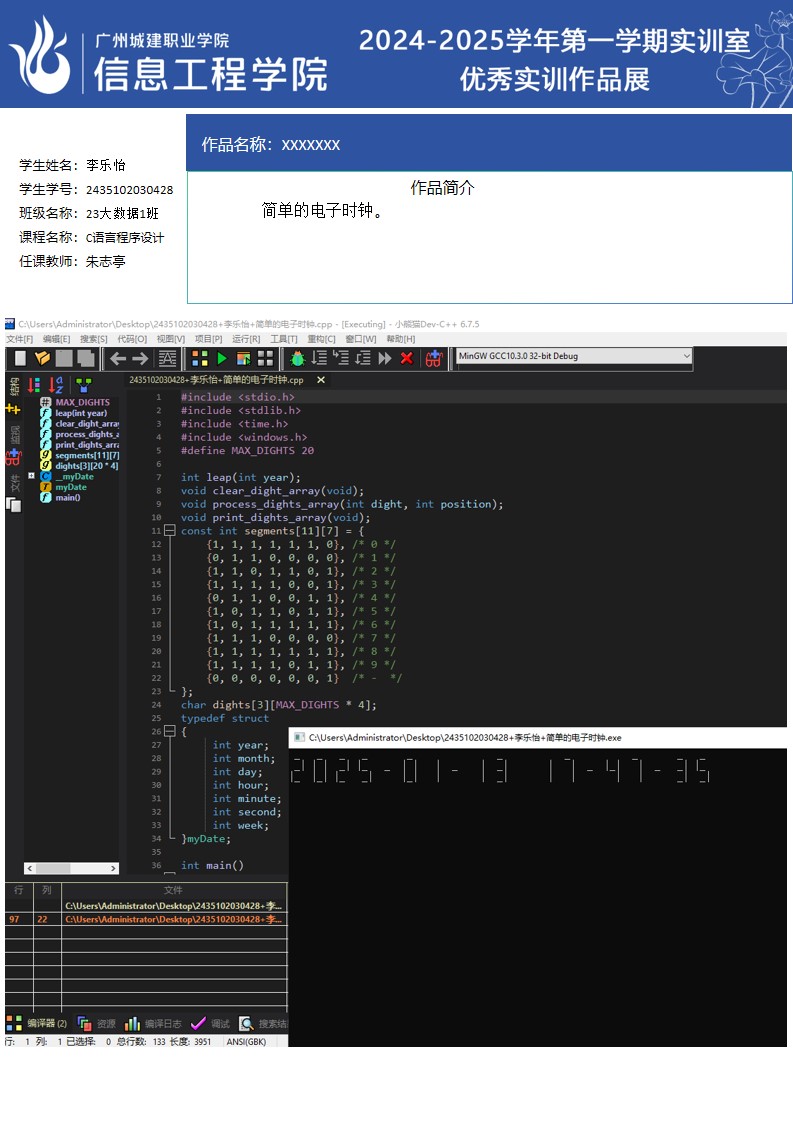Click the Add Watch glasses icon in toolbar
The height and width of the screenshot is (1122, 793).
(x=433, y=358)
